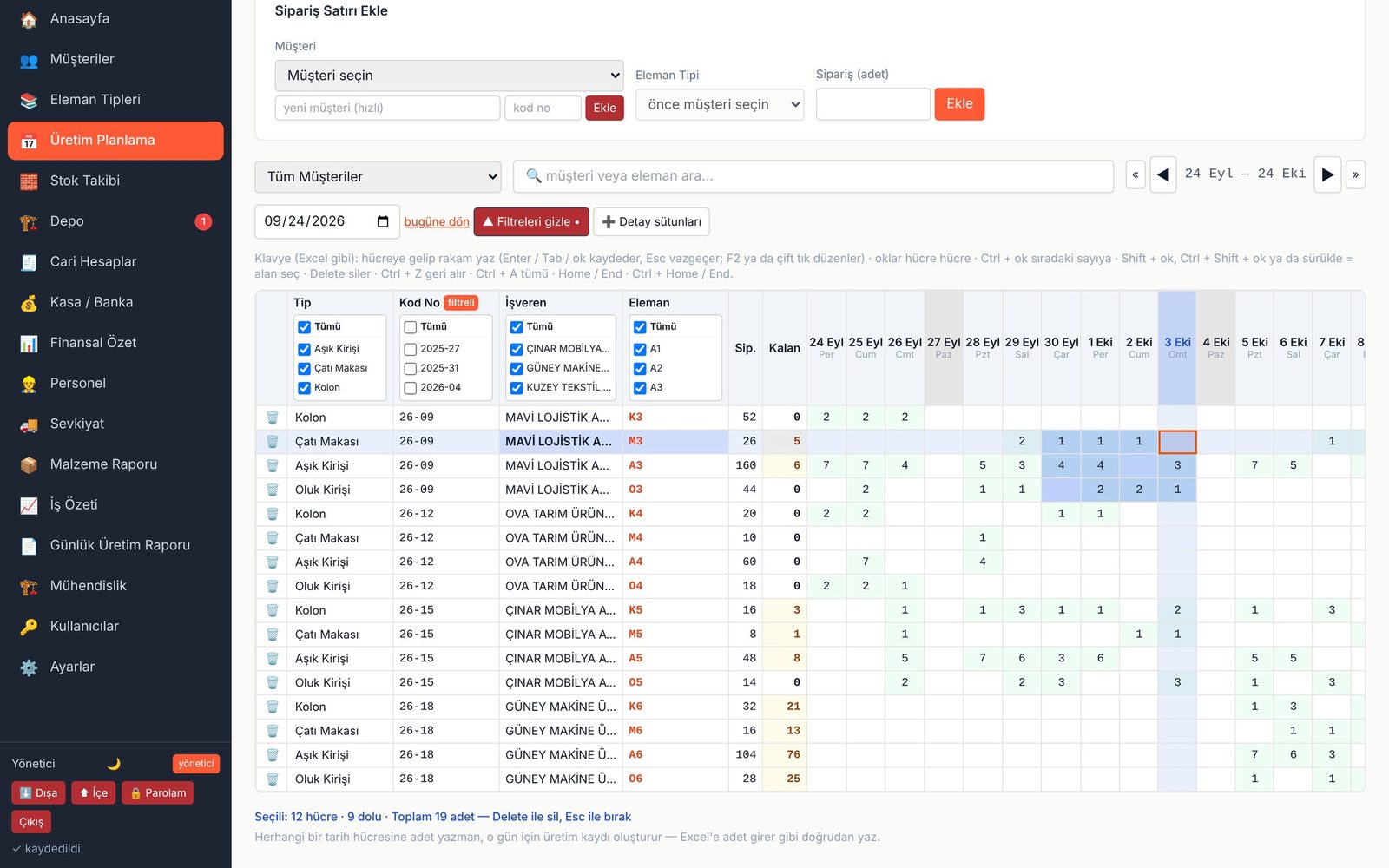Delete the Kolon 26-09 MAVİ LOJİSTİK row
The width and height of the screenshot is (1389, 868).
click(272, 418)
